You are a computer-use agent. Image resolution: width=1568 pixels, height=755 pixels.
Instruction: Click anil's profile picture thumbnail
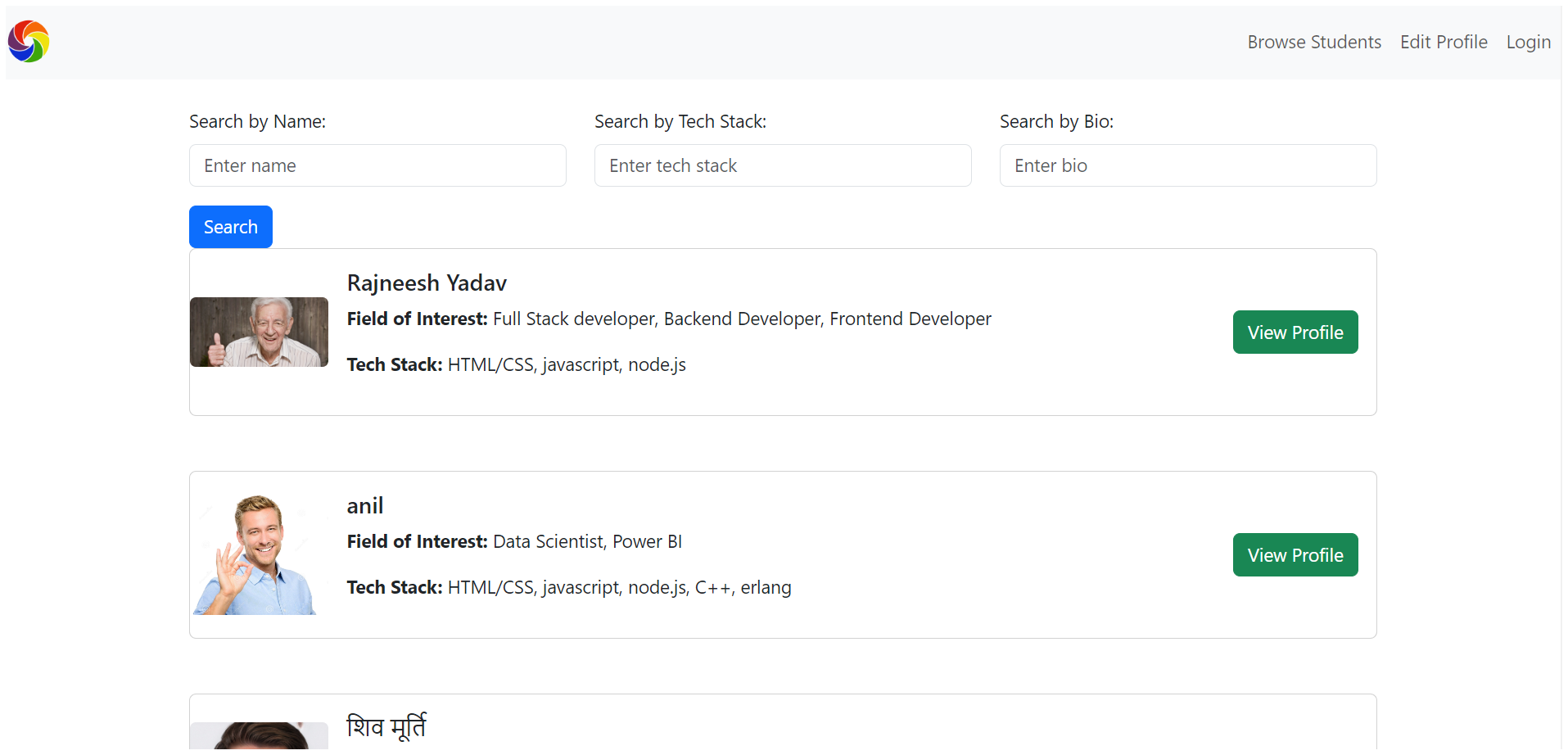[x=255, y=554]
